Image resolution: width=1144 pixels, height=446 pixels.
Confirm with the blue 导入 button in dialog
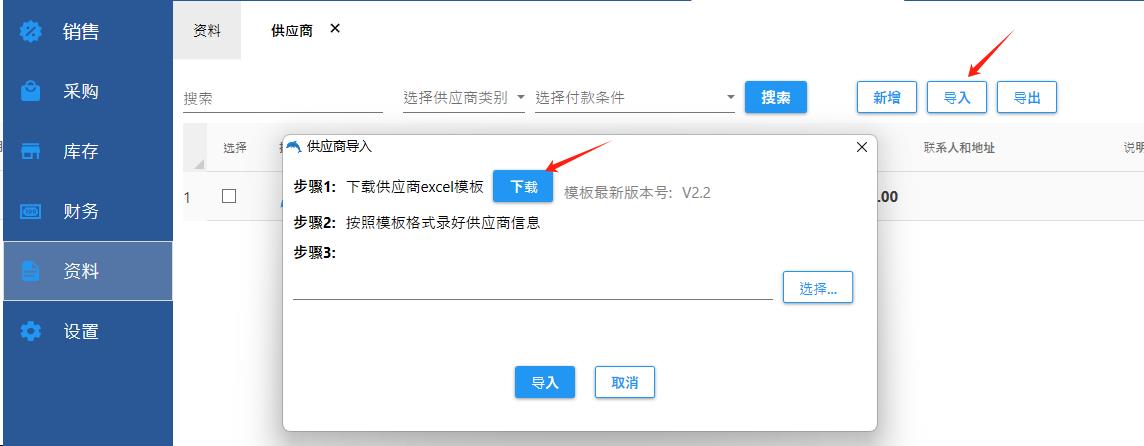coord(545,382)
